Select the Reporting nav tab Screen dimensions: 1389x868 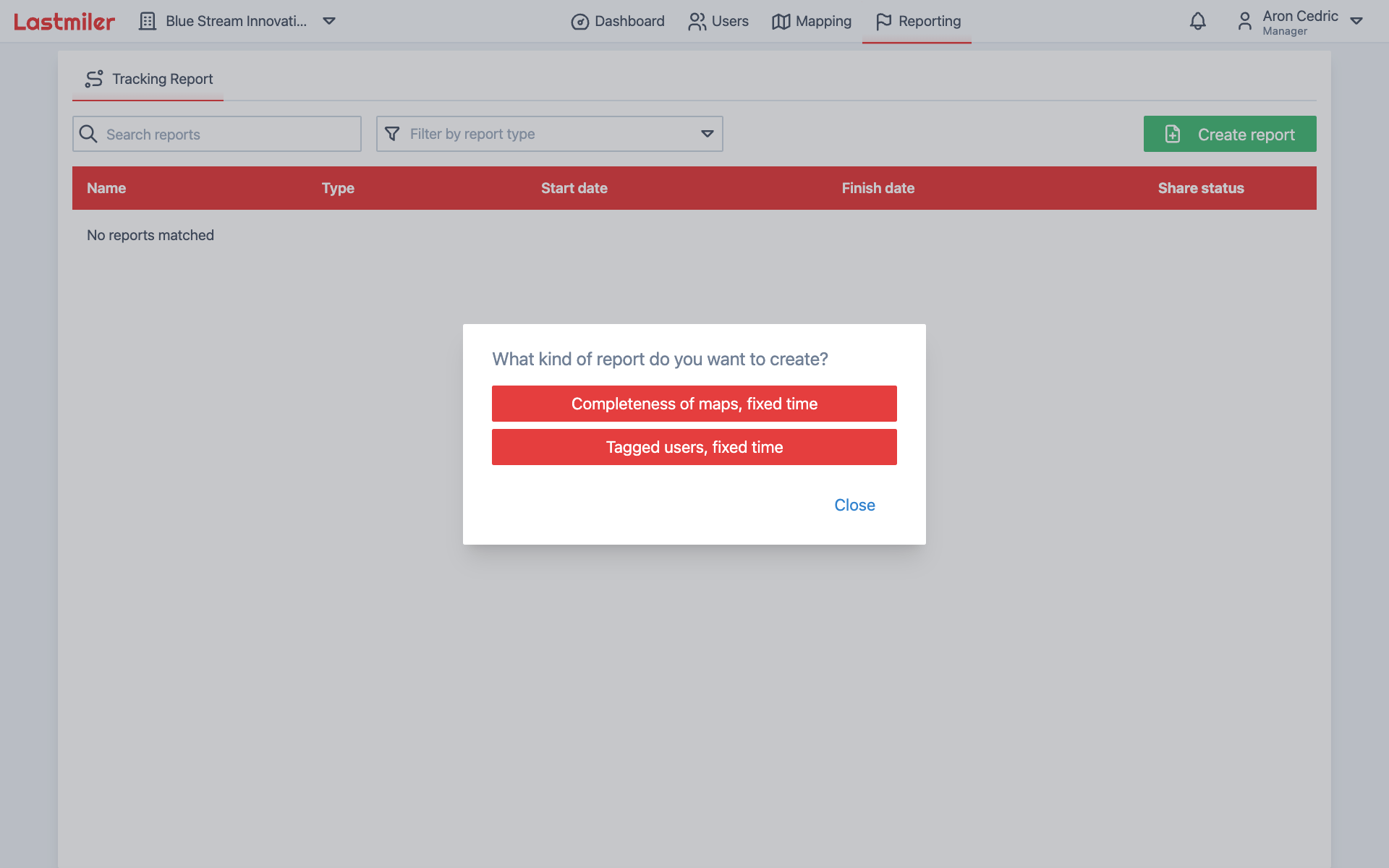[x=917, y=22]
